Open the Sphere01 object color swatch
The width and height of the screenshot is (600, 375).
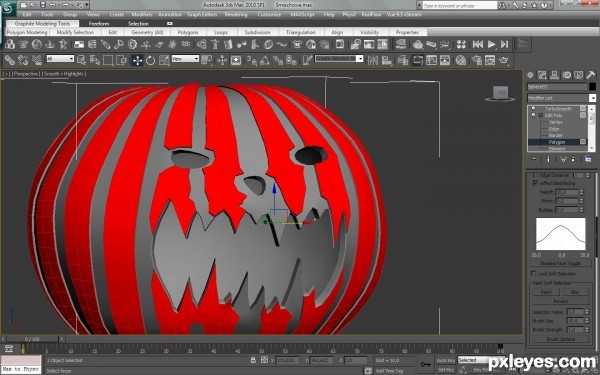pos(592,87)
